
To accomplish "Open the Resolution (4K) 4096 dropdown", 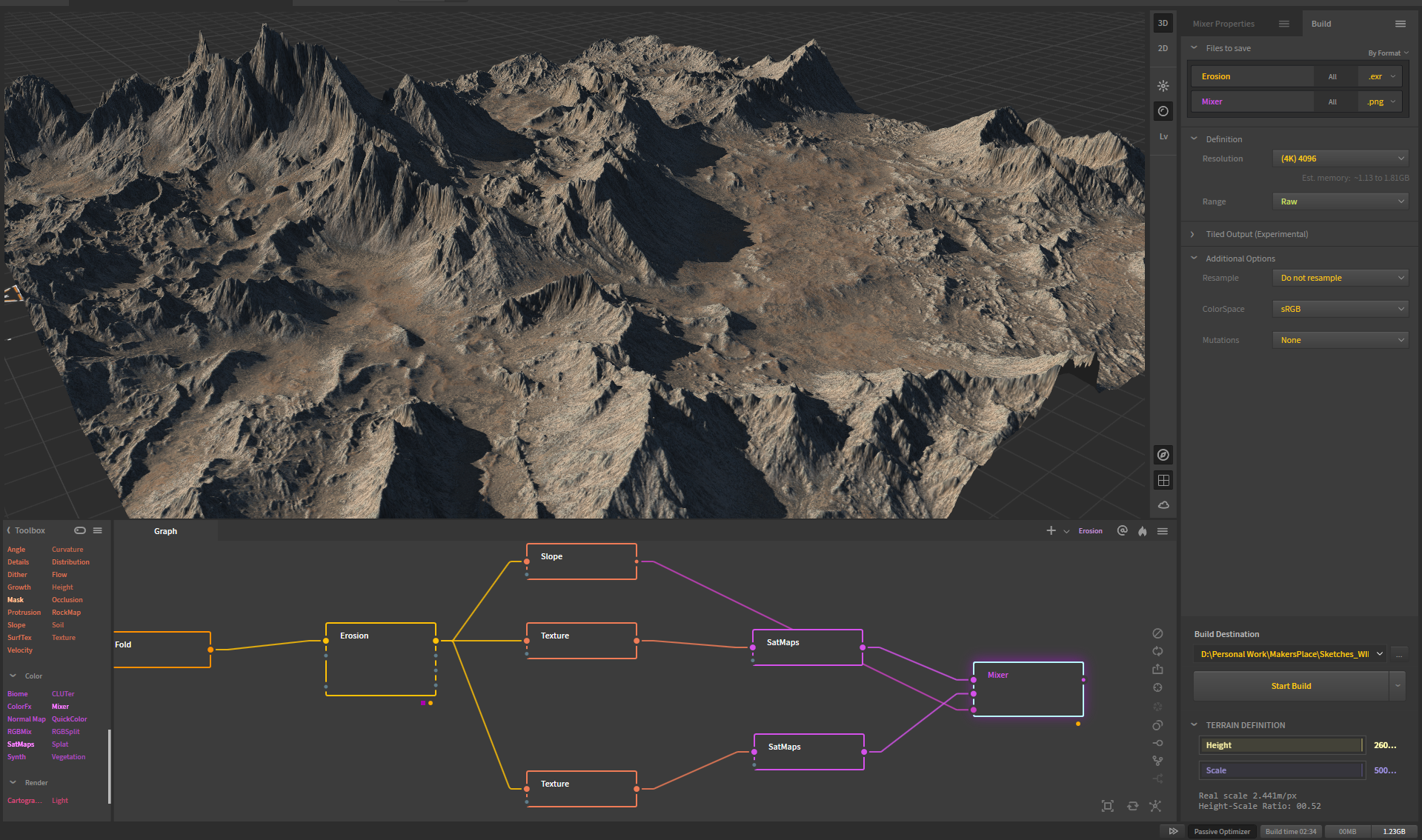I will [1340, 159].
